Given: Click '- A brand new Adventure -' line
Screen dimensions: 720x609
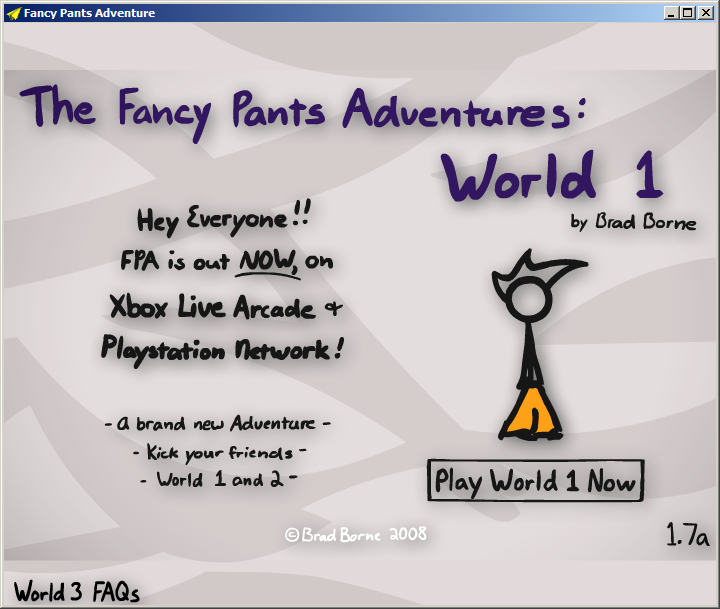Looking at the screenshot, I should click(x=218, y=423).
